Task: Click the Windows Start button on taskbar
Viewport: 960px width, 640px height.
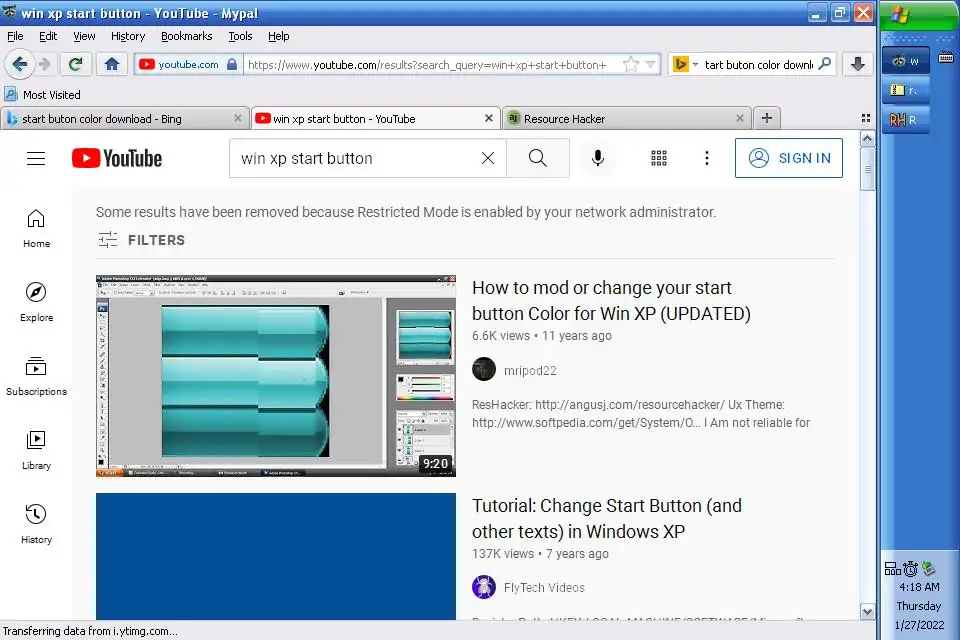Action: pos(919,15)
